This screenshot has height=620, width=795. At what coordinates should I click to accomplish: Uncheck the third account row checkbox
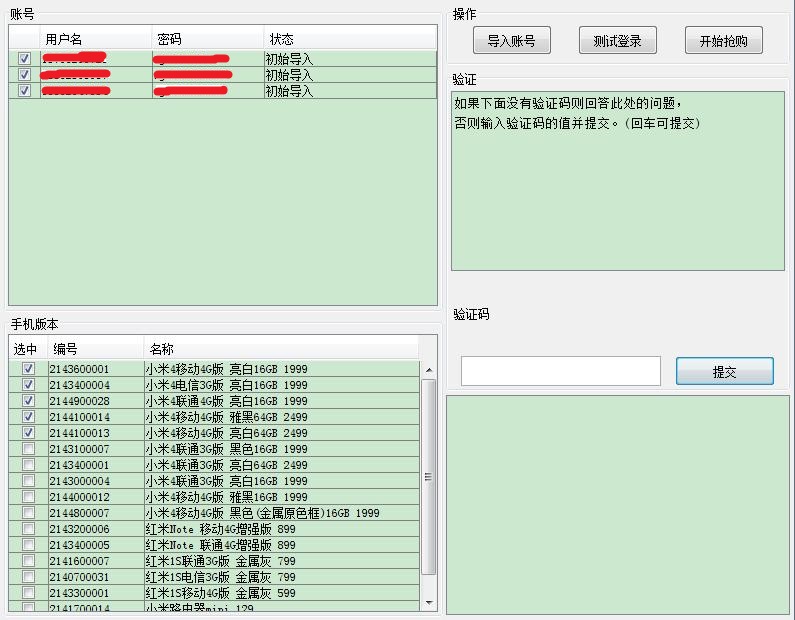pyautogui.click(x=24, y=90)
